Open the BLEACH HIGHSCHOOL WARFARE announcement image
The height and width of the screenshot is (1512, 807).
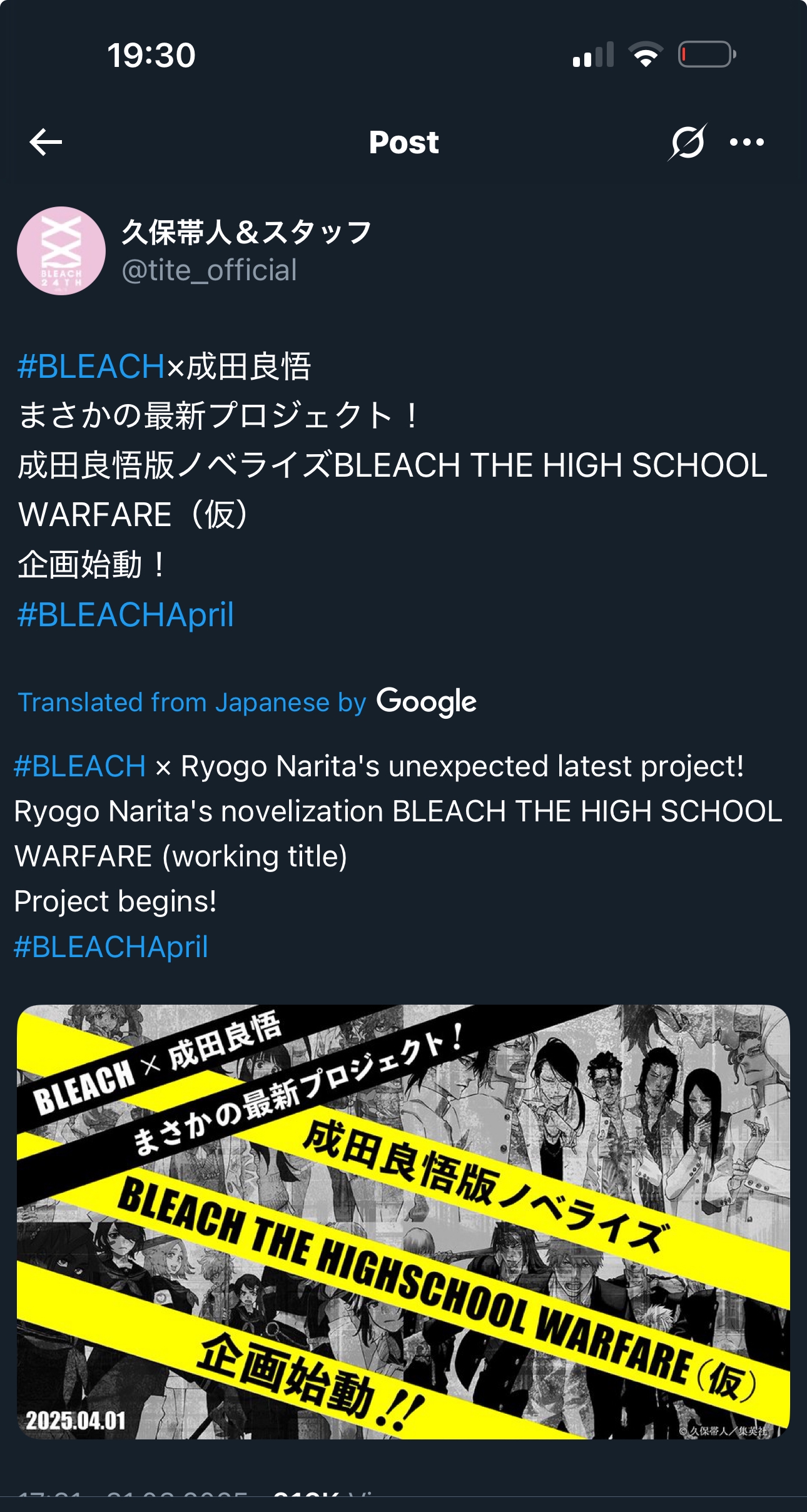[403, 1222]
